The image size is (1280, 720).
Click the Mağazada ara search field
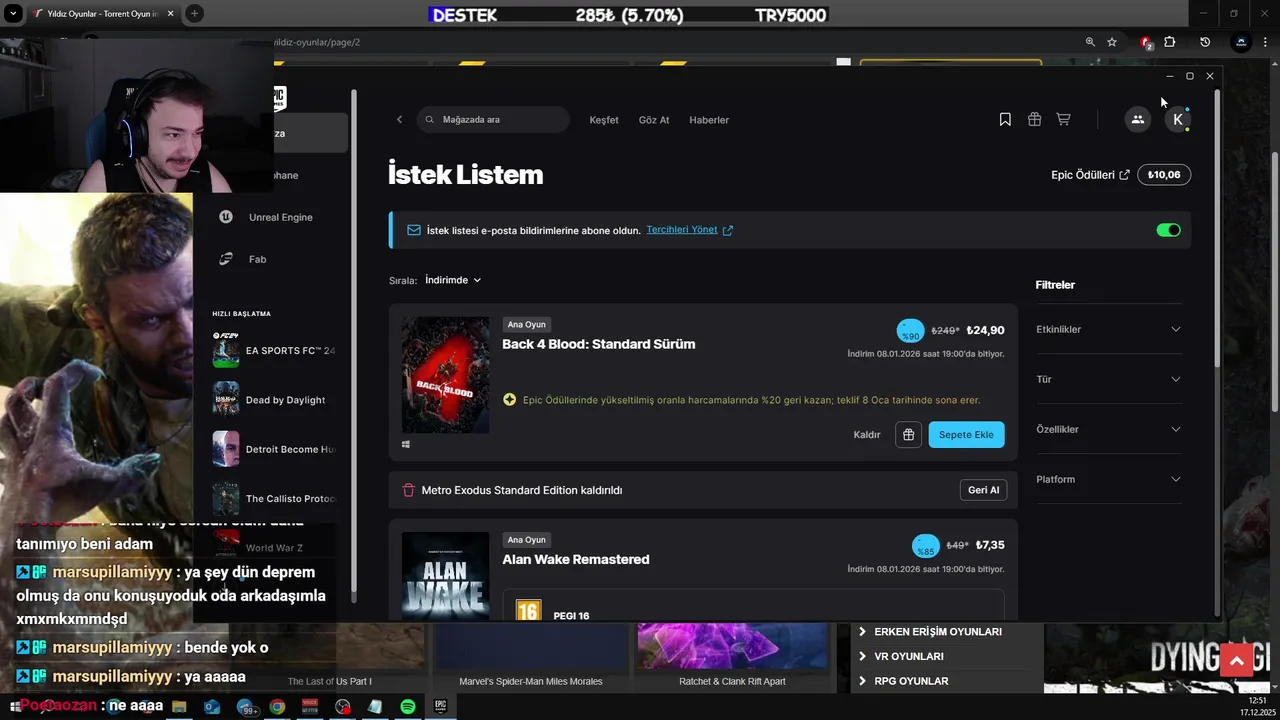click(493, 120)
